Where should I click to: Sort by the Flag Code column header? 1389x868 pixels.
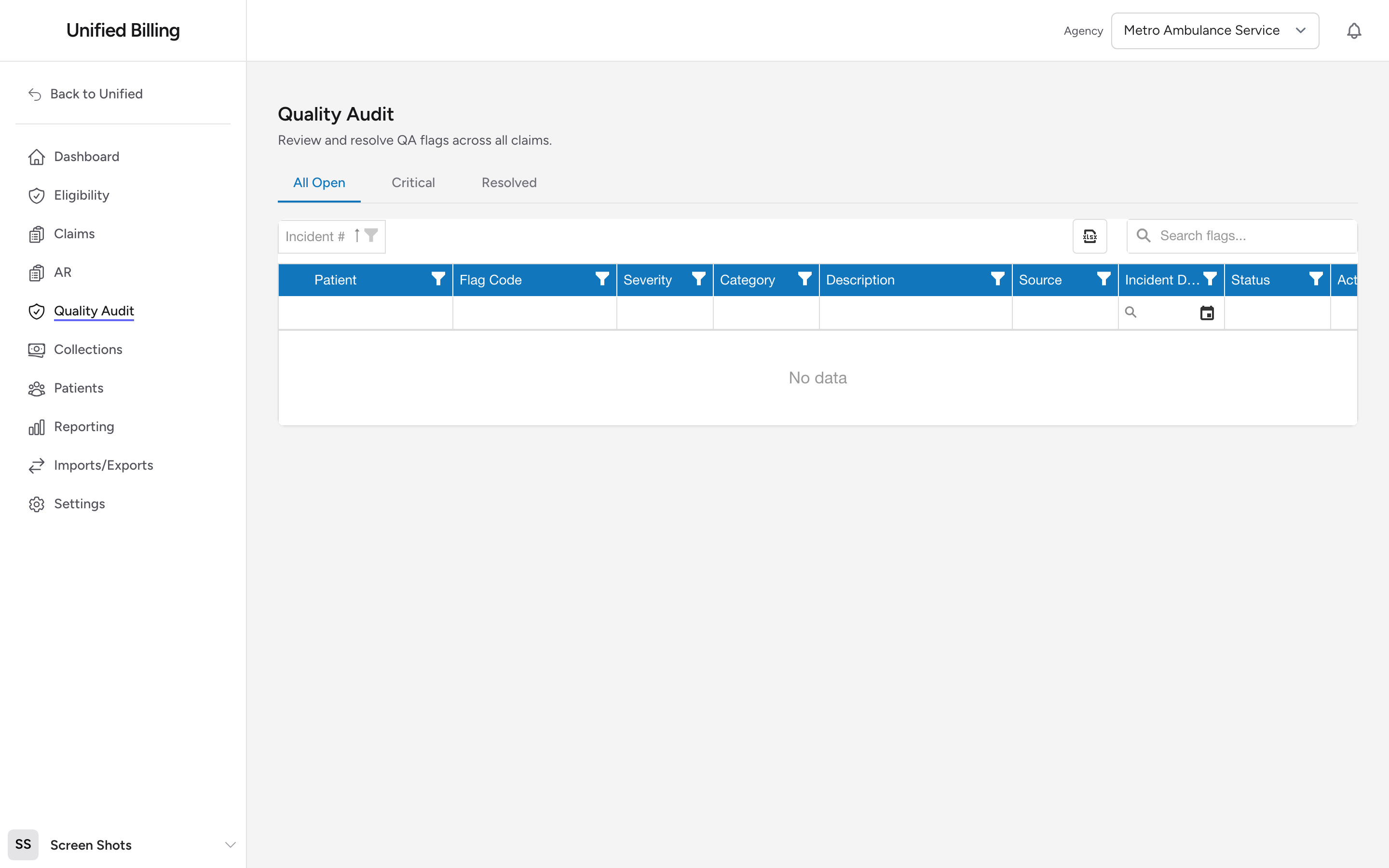coord(490,280)
